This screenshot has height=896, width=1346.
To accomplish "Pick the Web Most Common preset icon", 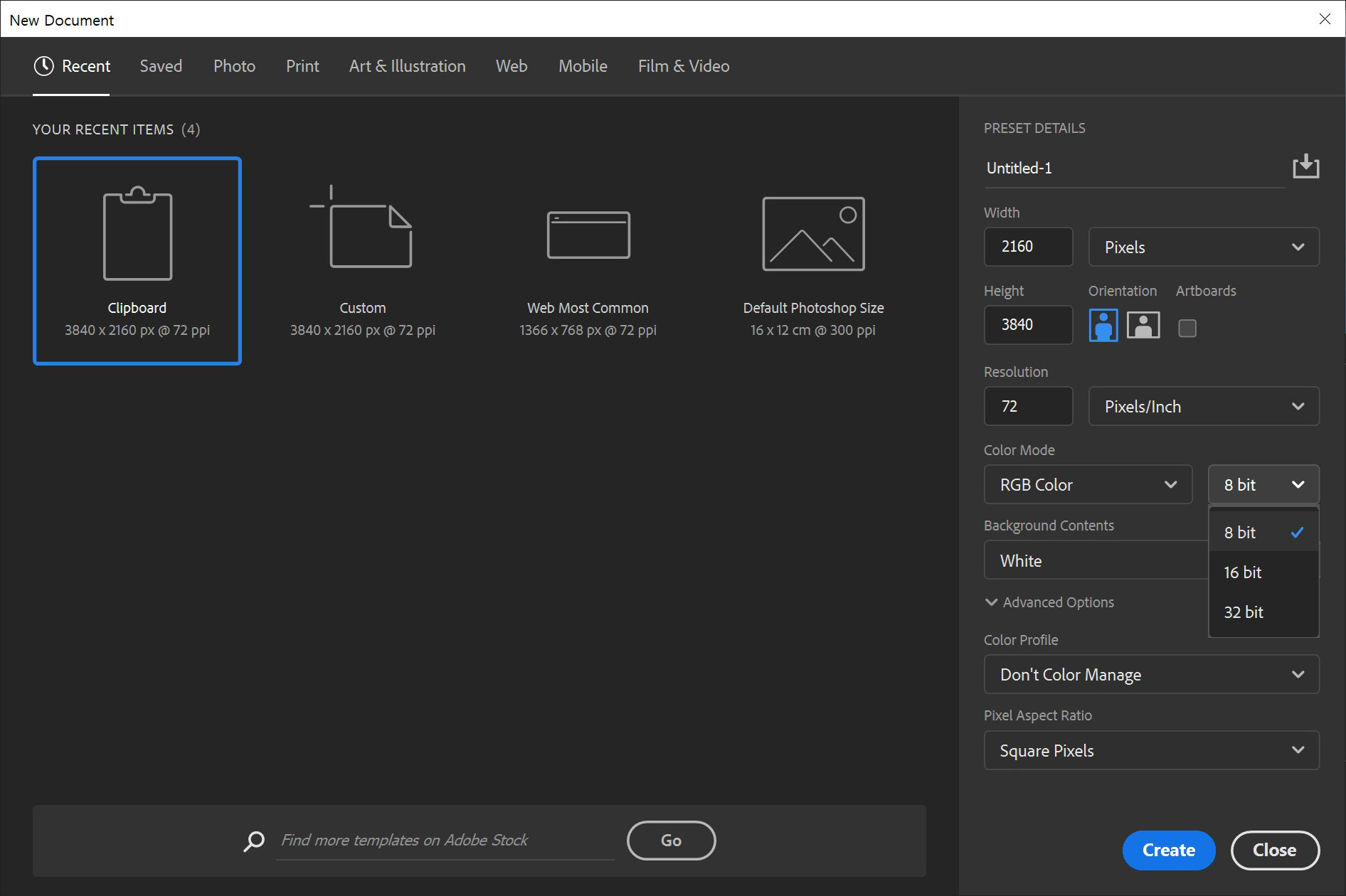I will click(x=588, y=235).
